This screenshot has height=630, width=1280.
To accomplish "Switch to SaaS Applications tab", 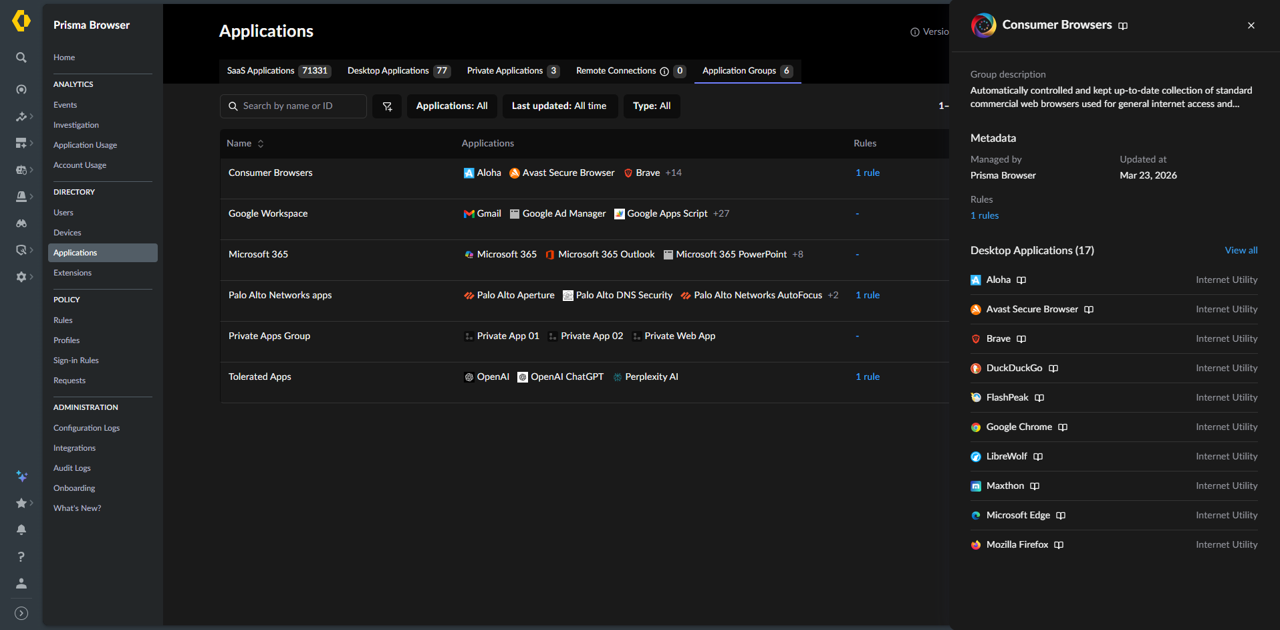I will pos(279,71).
